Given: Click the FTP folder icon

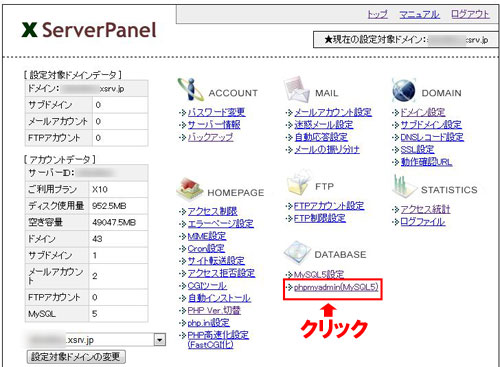Looking at the screenshot, I should 298,183.
